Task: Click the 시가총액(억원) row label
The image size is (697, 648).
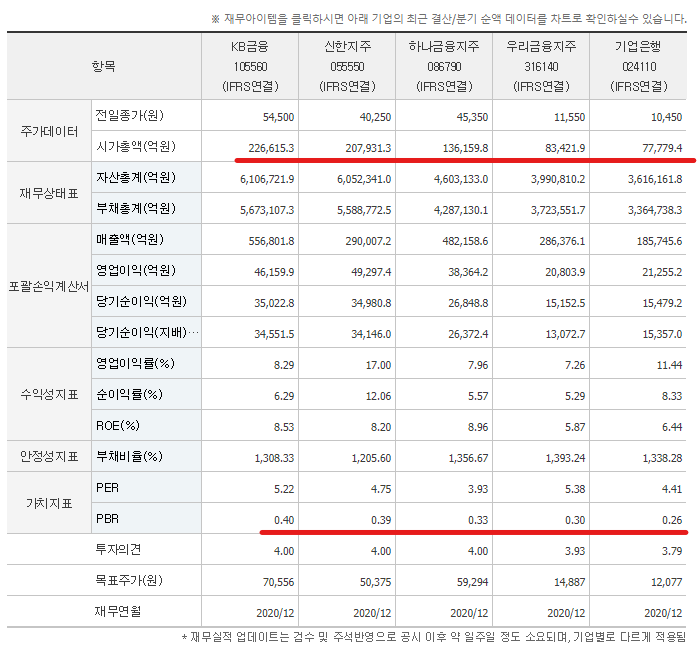Action: [x=136, y=146]
